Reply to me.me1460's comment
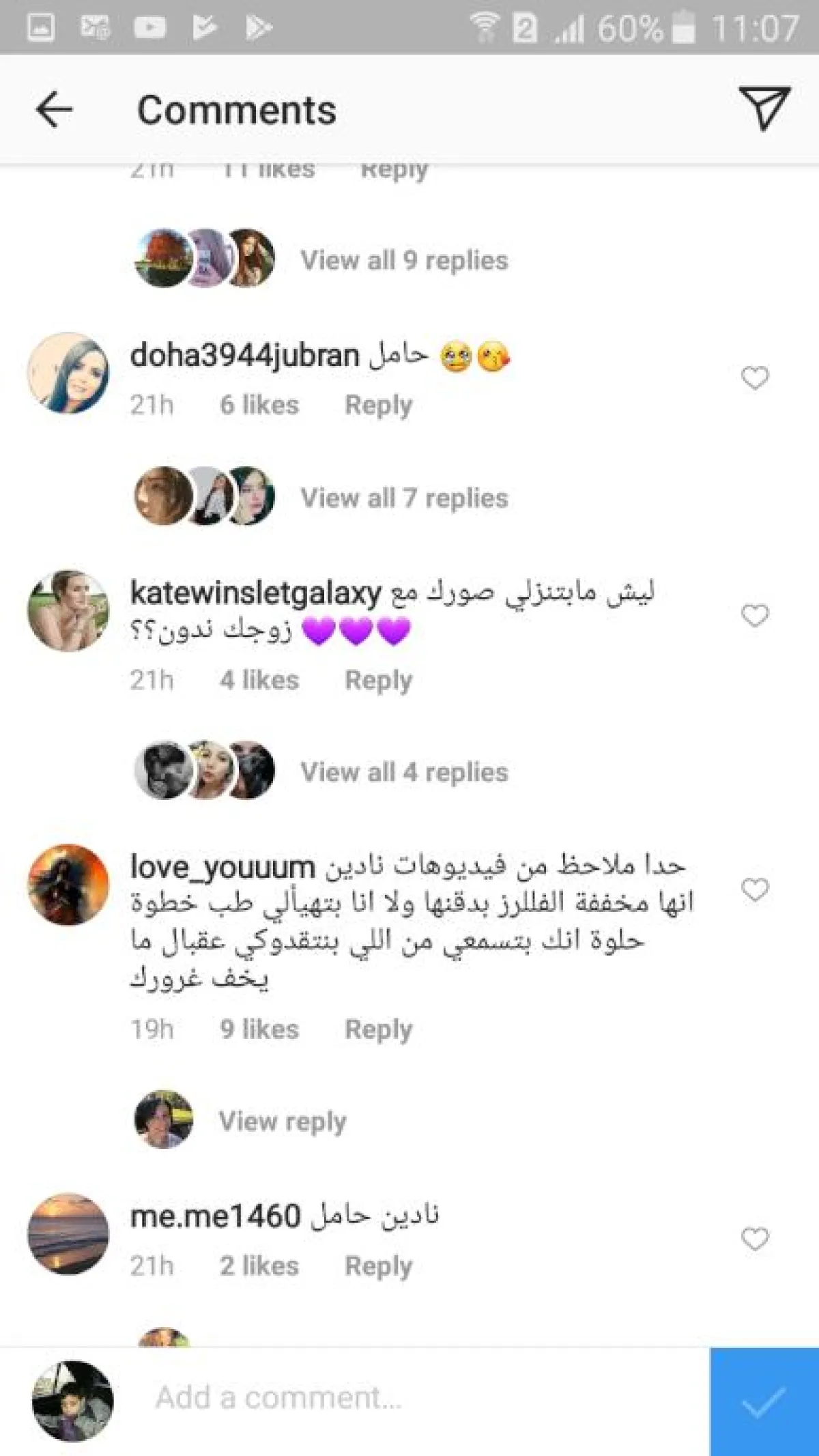 click(379, 1266)
